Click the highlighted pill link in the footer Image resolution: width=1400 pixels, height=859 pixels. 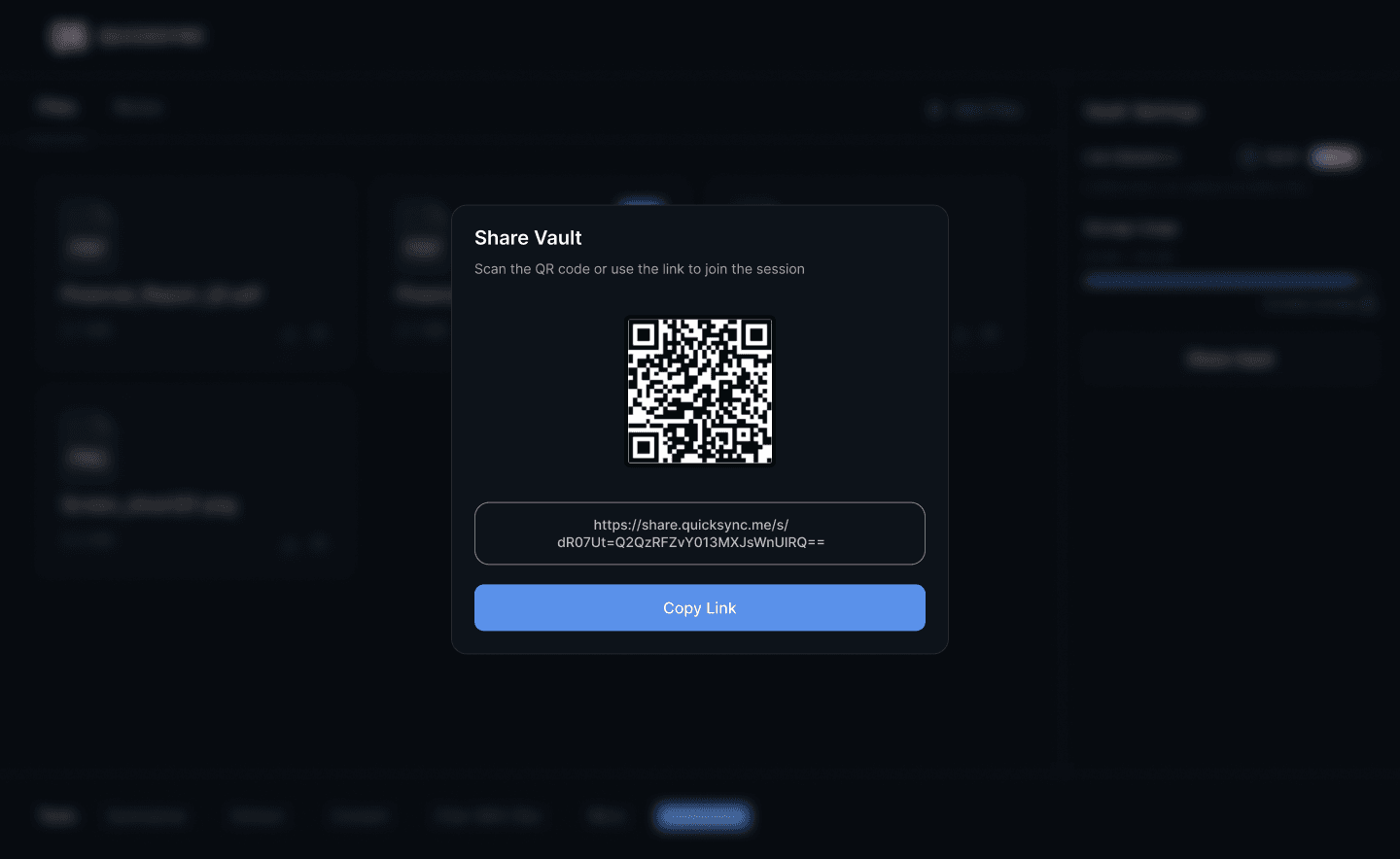(702, 816)
